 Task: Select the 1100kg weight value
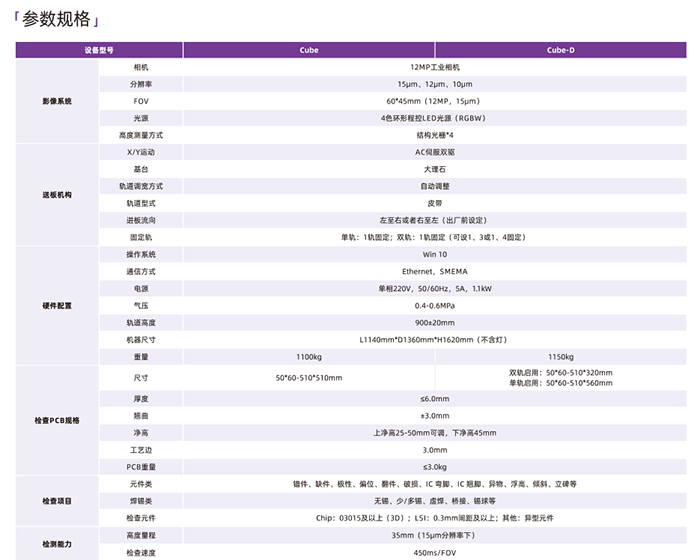click(309, 357)
